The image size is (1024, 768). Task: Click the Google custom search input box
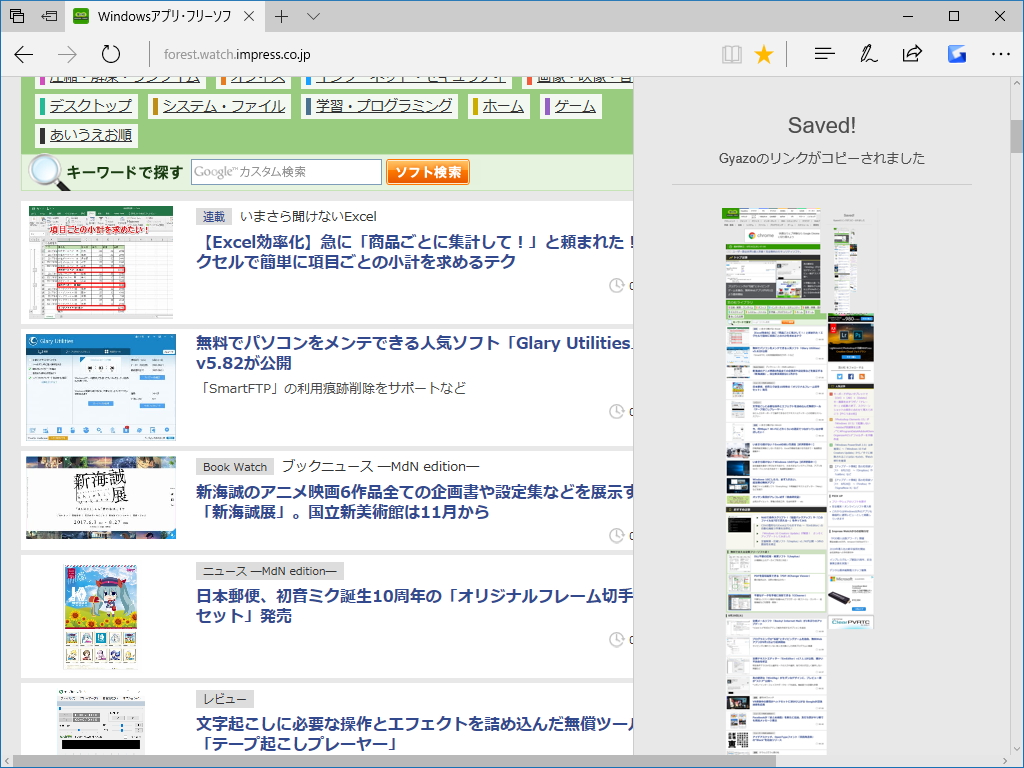click(x=287, y=172)
